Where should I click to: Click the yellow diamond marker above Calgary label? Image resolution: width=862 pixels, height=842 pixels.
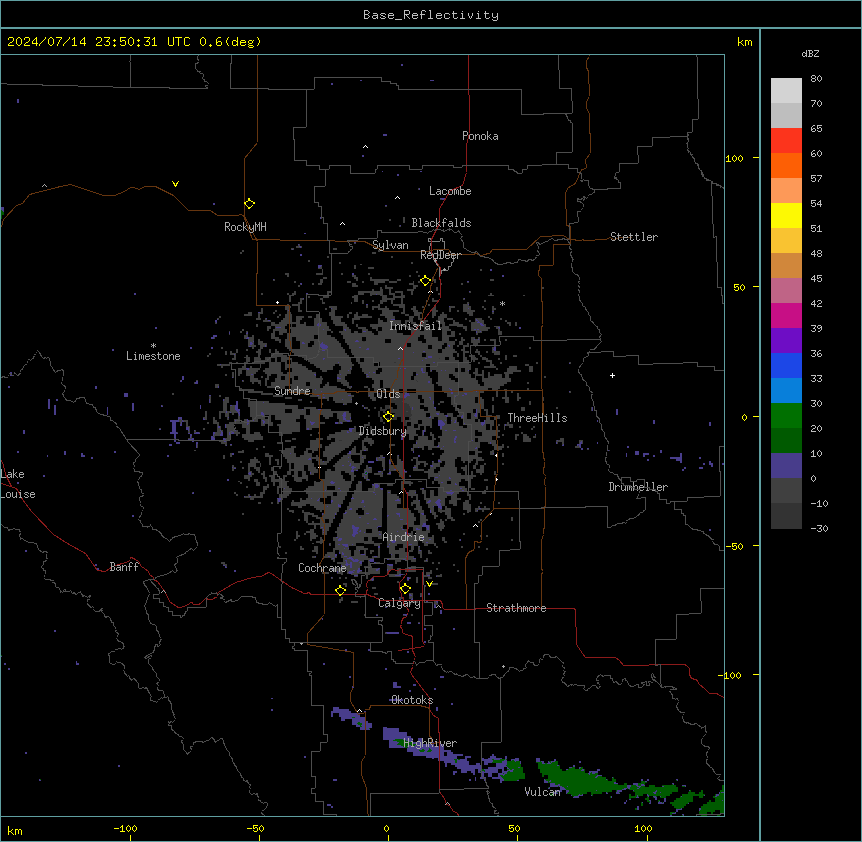coord(405,589)
